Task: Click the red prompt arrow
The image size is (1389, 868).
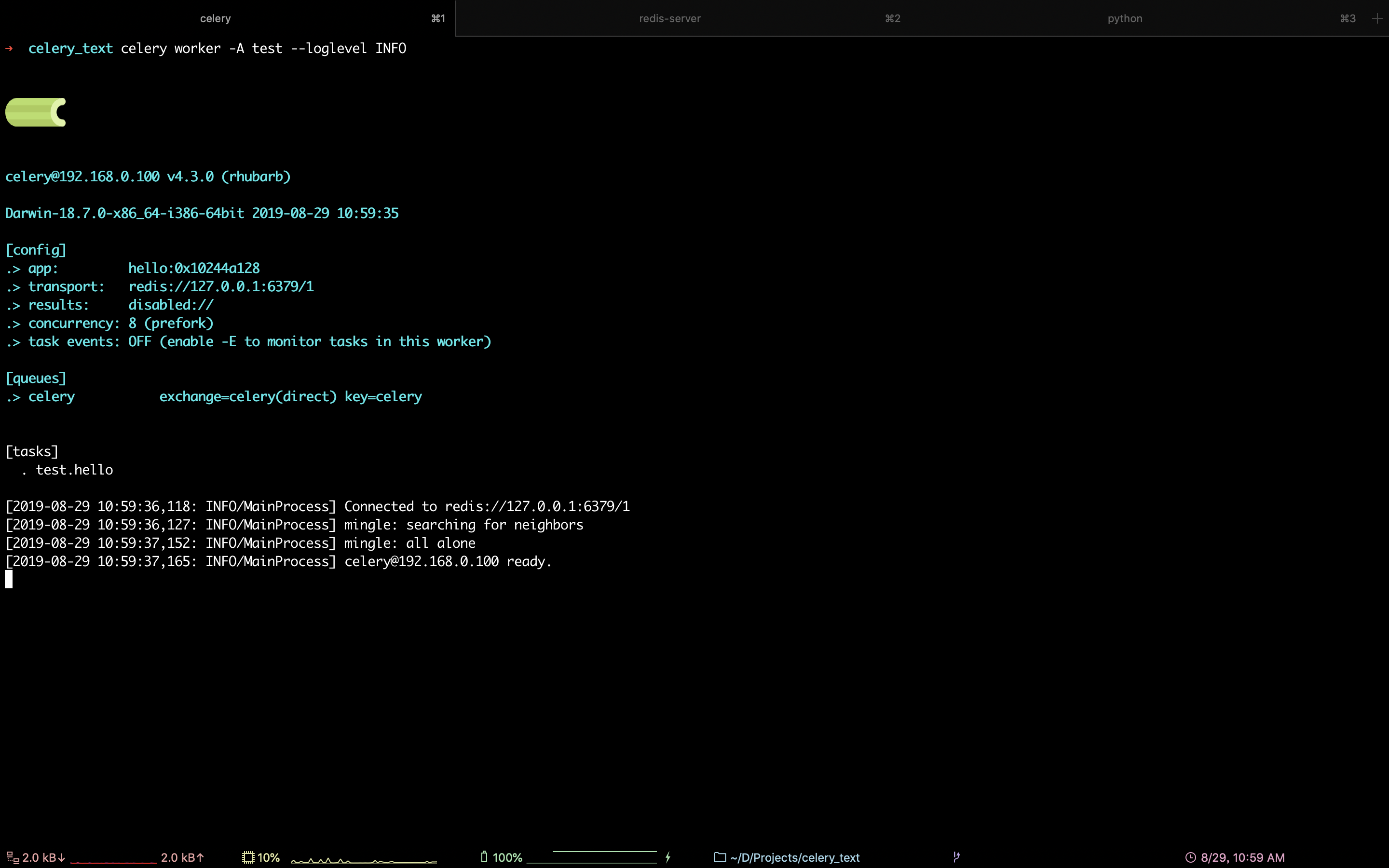Action: click(x=9, y=48)
